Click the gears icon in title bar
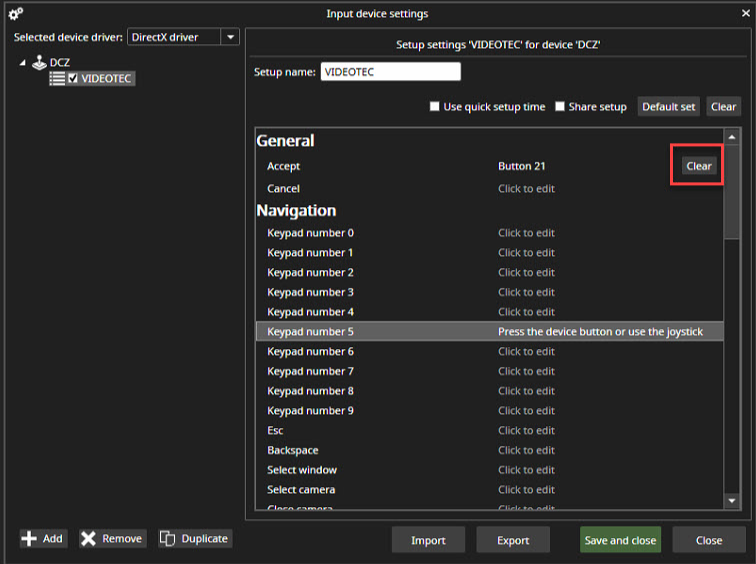Image resolution: width=756 pixels, height=564 pixels. 15,13
